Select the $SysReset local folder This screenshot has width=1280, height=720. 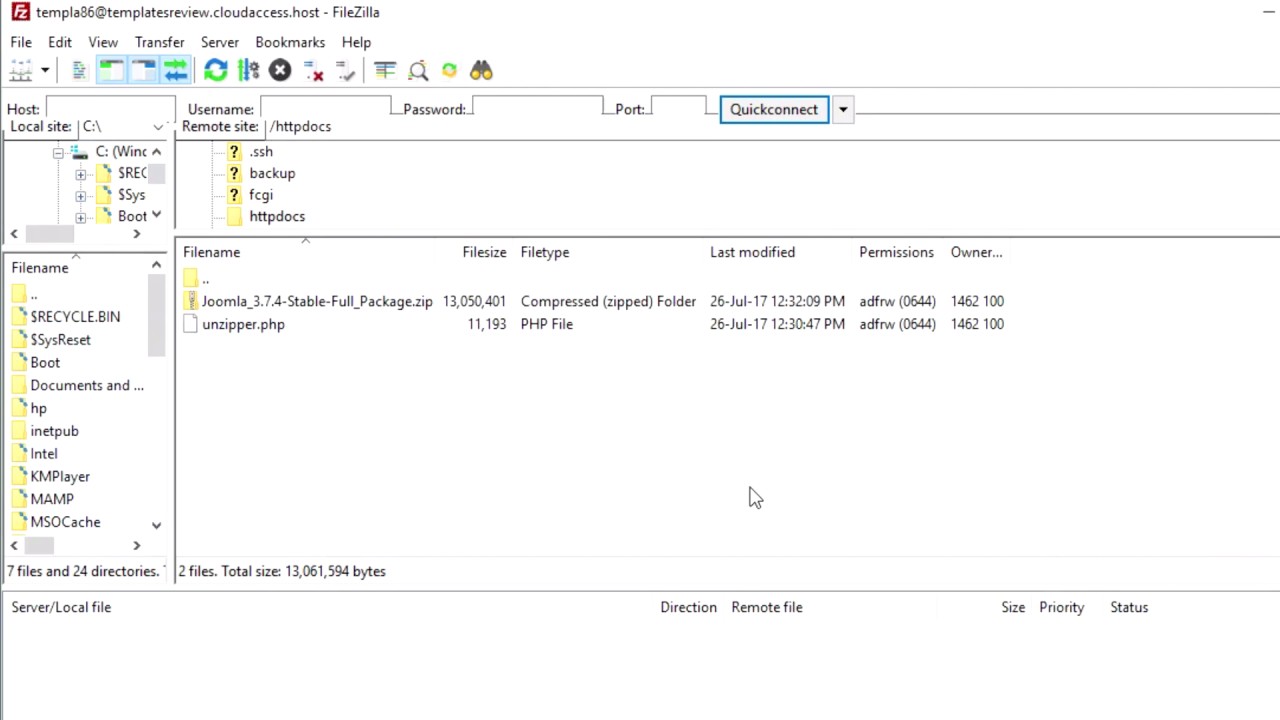pyautogui.click(x=60, y=340)
